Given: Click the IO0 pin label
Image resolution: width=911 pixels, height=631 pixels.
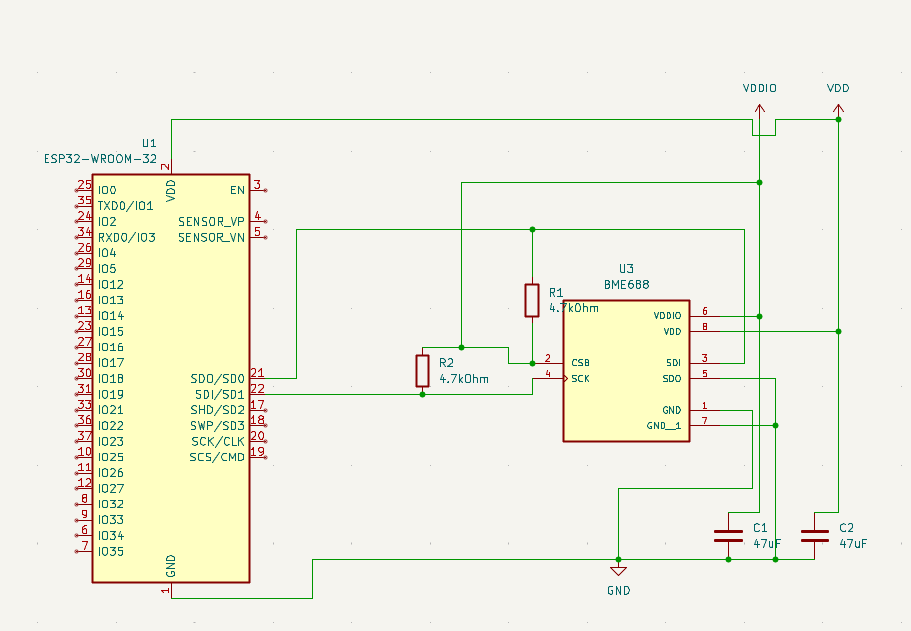Looking at the screenshot, I should (x=107, y=190).
